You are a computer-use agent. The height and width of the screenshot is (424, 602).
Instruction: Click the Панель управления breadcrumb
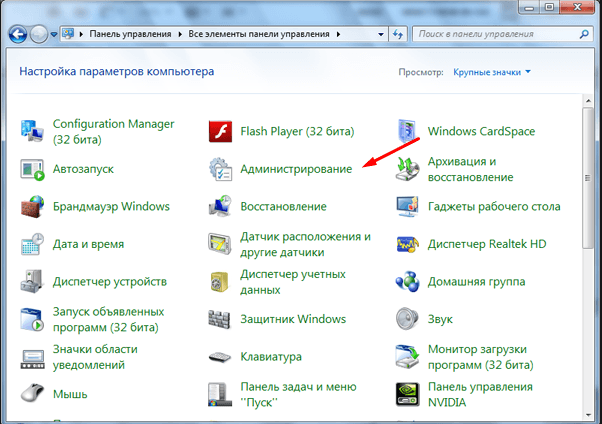click(131, 34)
